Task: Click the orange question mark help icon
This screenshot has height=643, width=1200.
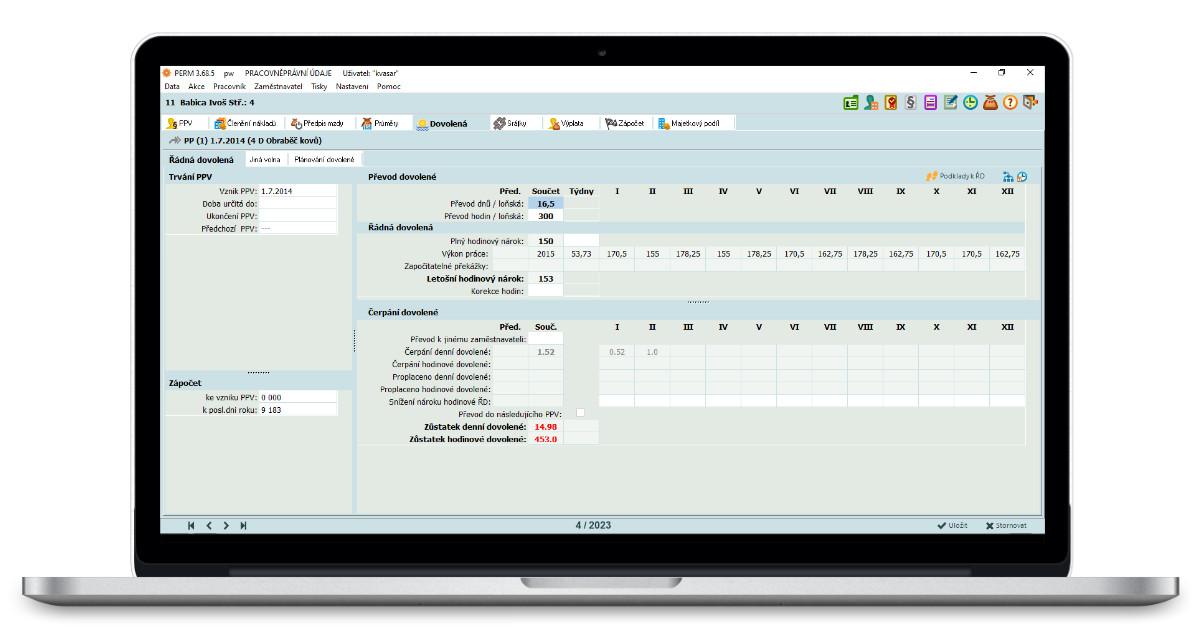Action: click(x=1010, y=102)
